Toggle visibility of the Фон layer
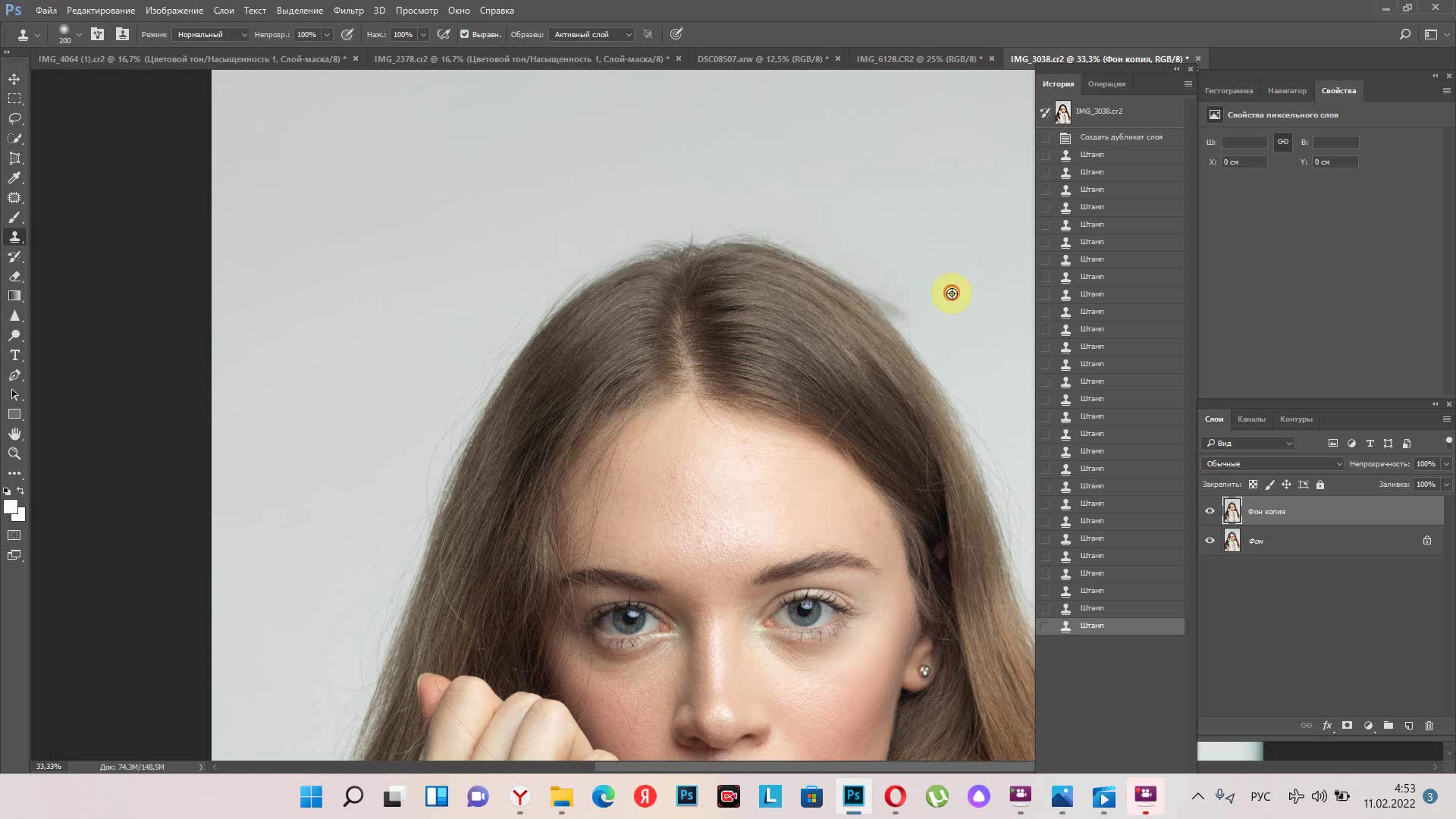Image resolution: width=1456 pixels, height=819 pixels. click(1210, 541)
